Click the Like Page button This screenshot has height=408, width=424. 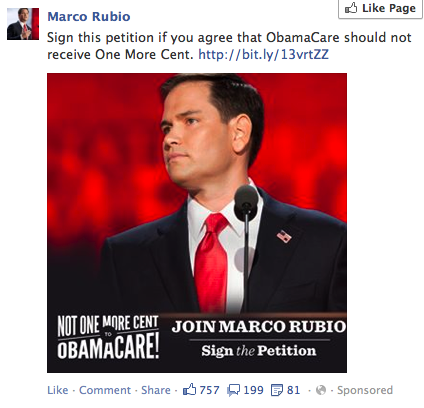(x=381, y=8)
